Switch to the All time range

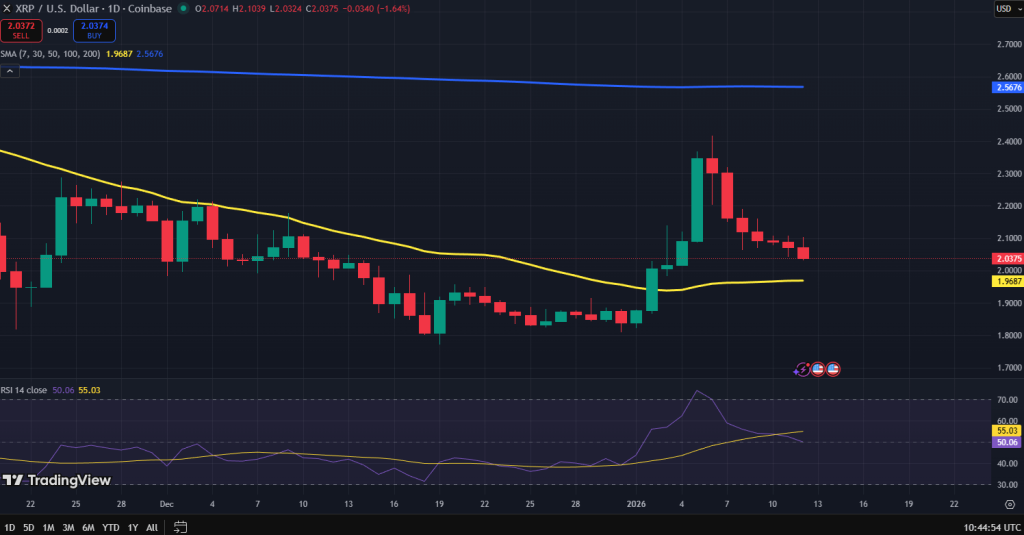152,527
